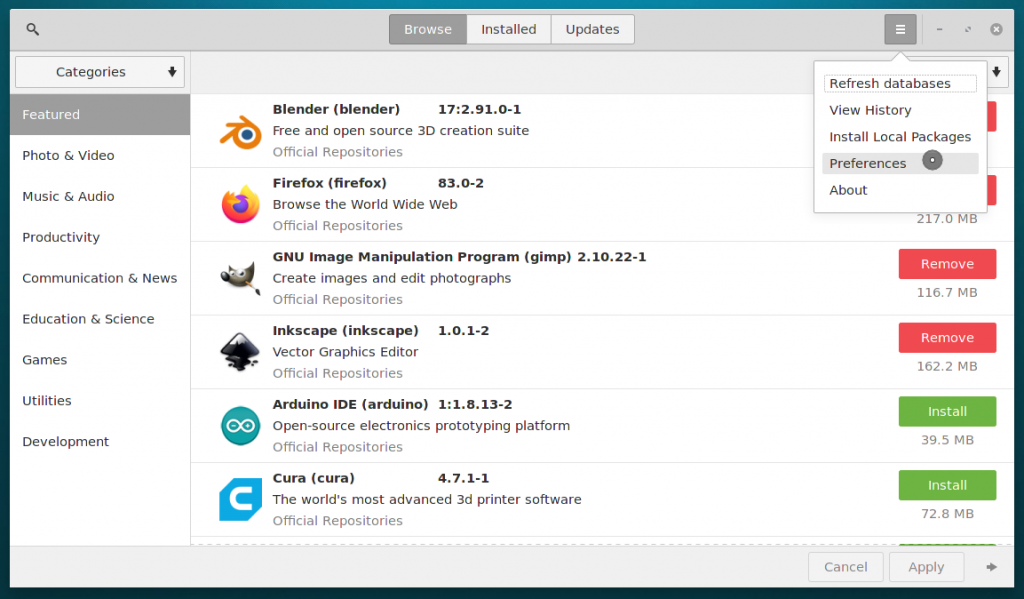Select Install Local Packages option
The height and width of the screenshot is (599, 1024).
(900, 137)
